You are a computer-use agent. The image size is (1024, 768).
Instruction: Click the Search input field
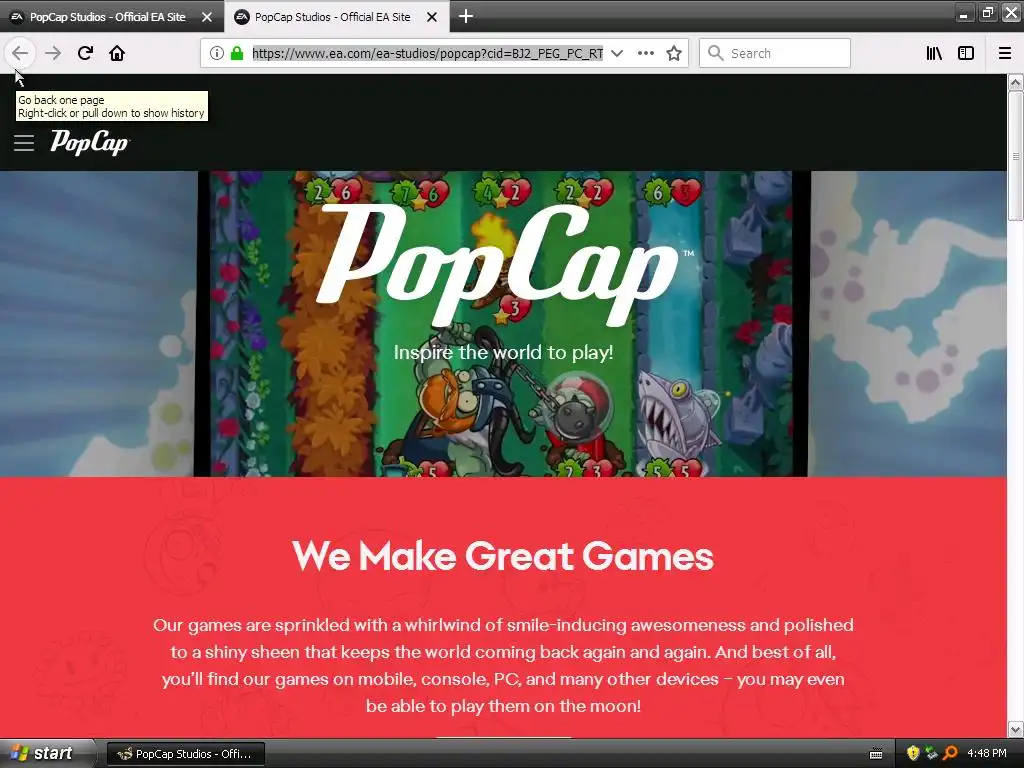tap(775, 53)
